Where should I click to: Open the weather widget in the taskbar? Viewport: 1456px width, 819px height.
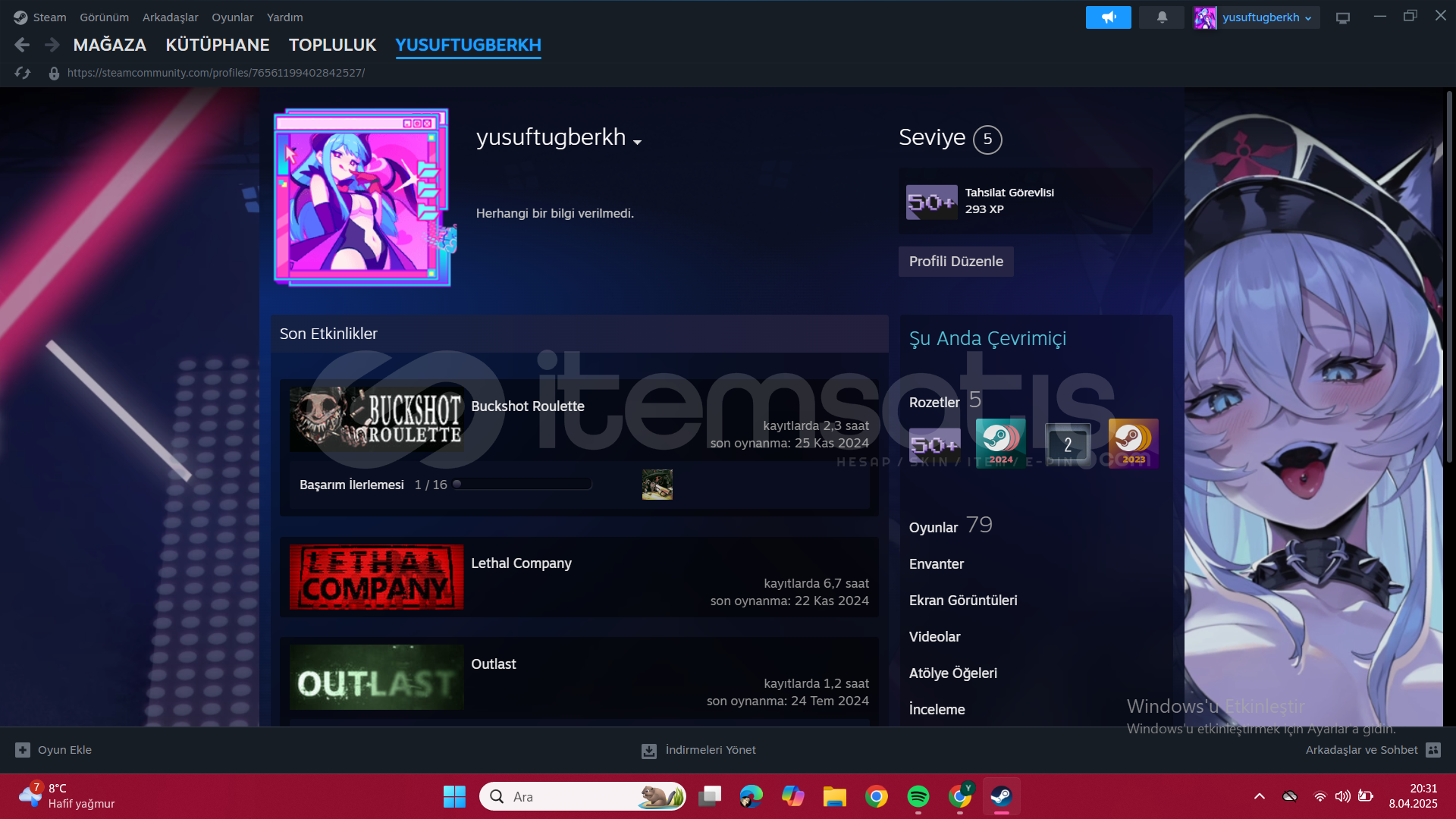coord(67,796)
